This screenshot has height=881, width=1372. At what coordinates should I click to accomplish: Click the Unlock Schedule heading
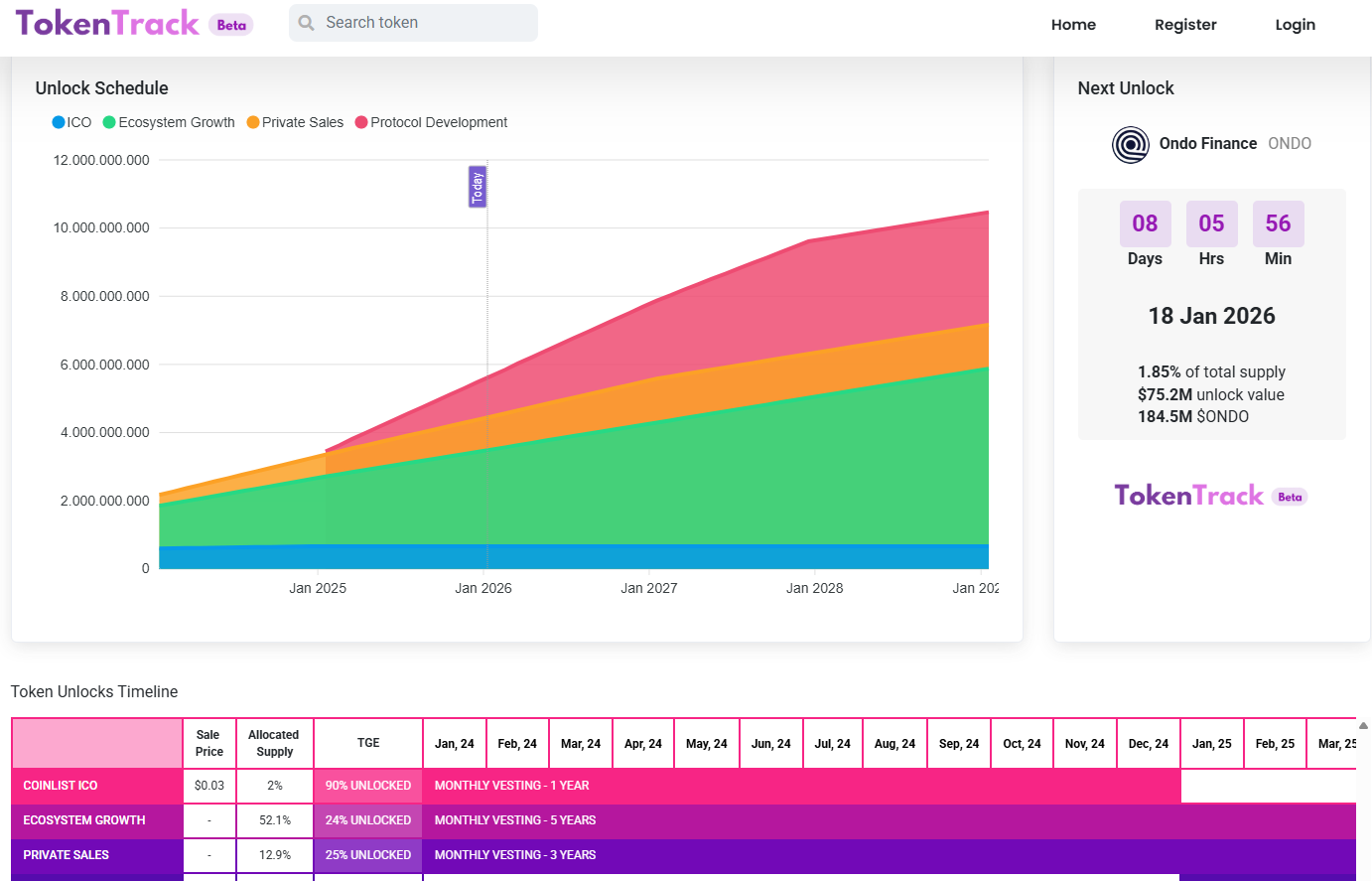point(102,88)
